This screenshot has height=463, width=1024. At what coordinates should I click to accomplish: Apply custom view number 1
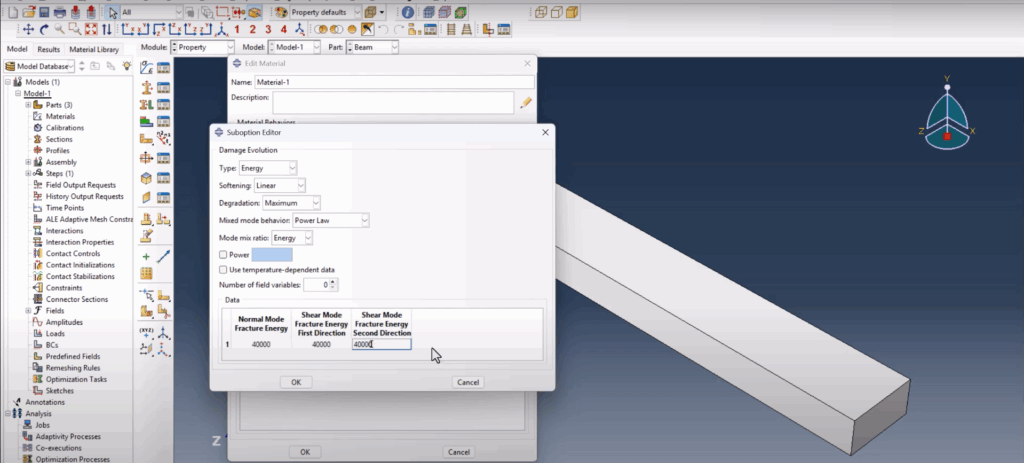236,29
